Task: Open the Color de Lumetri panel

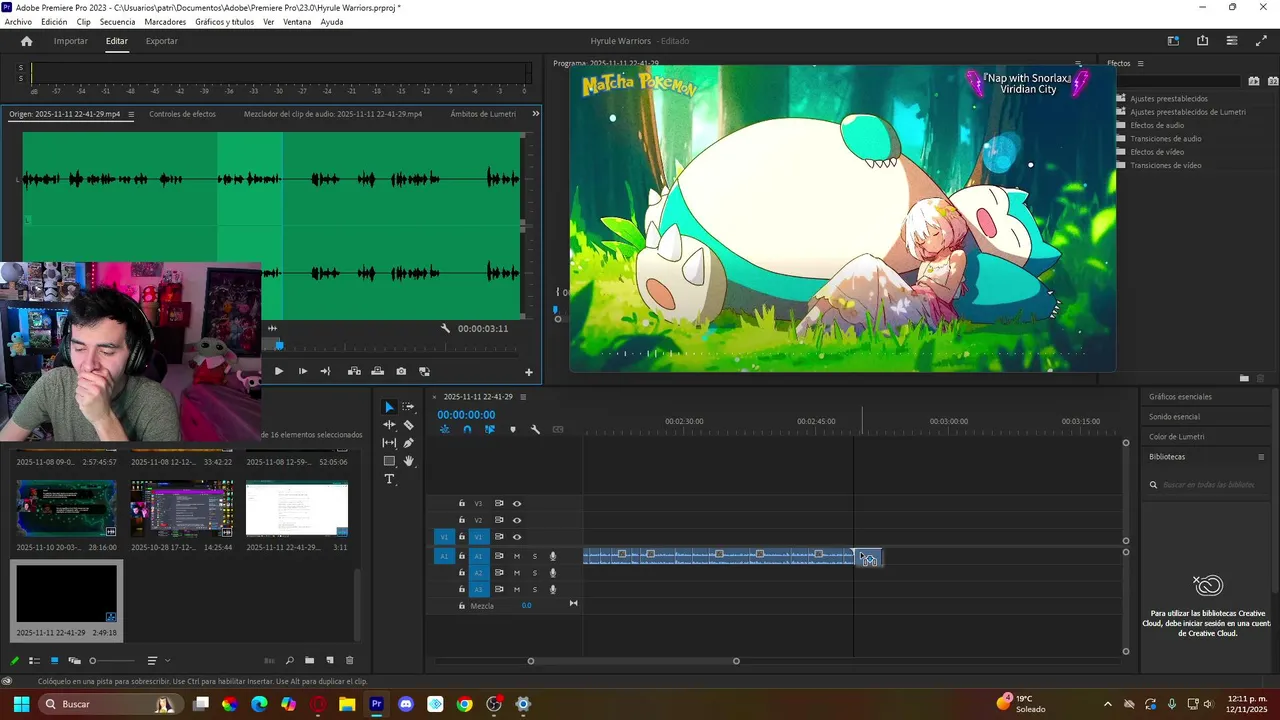Action: coord(1177,437)
